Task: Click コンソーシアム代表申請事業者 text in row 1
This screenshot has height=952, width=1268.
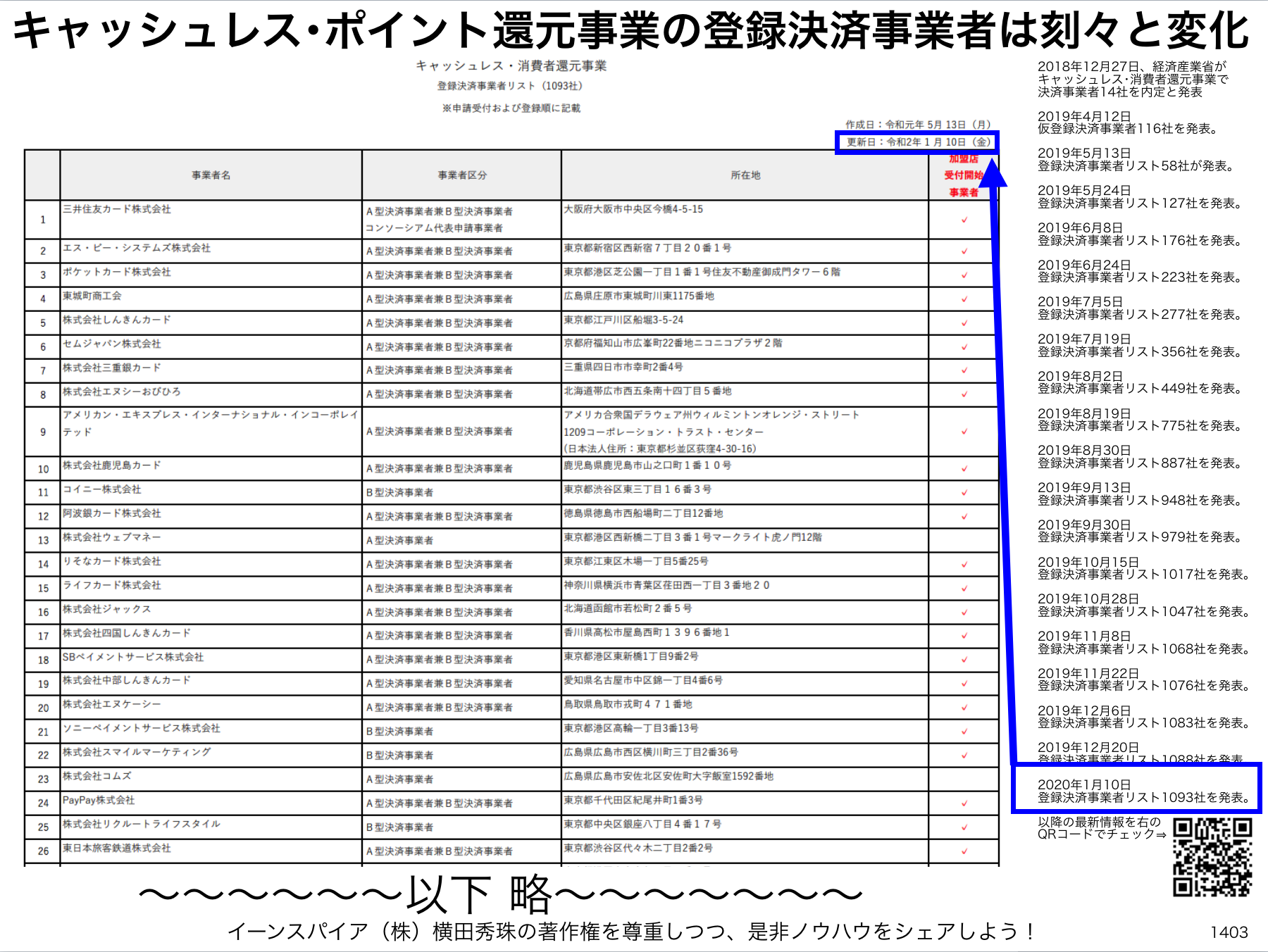Action: 435,228
